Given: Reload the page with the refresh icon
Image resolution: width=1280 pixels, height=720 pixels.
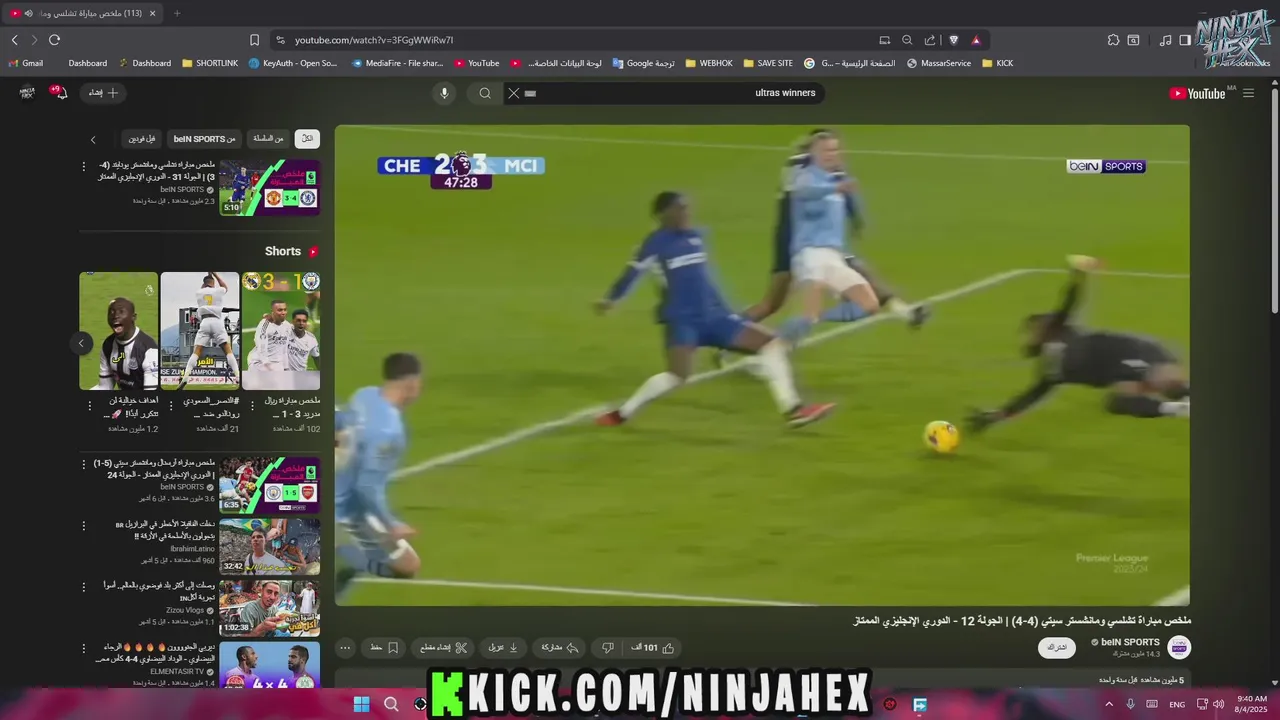Looking at the screenshot, I should 54,40.
